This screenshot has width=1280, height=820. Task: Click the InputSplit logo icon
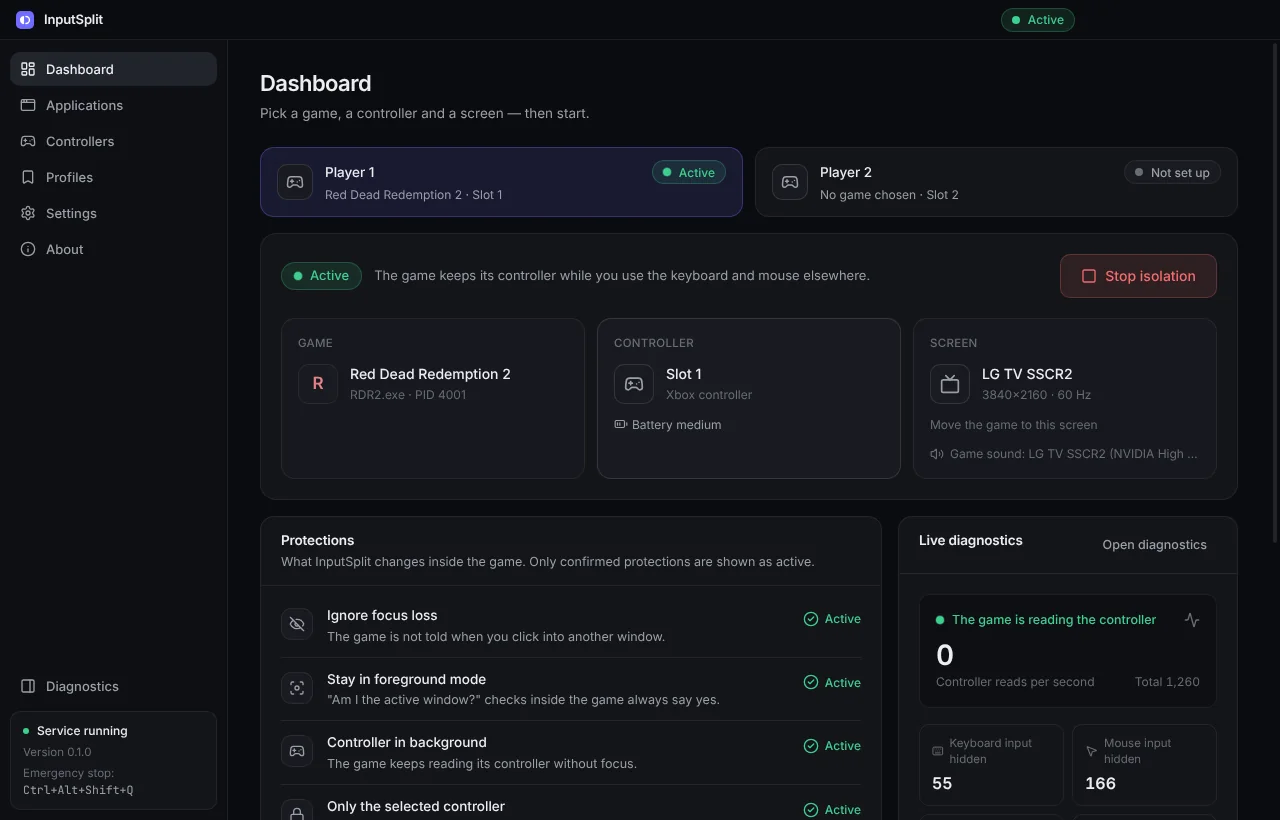tap(25, 20)
